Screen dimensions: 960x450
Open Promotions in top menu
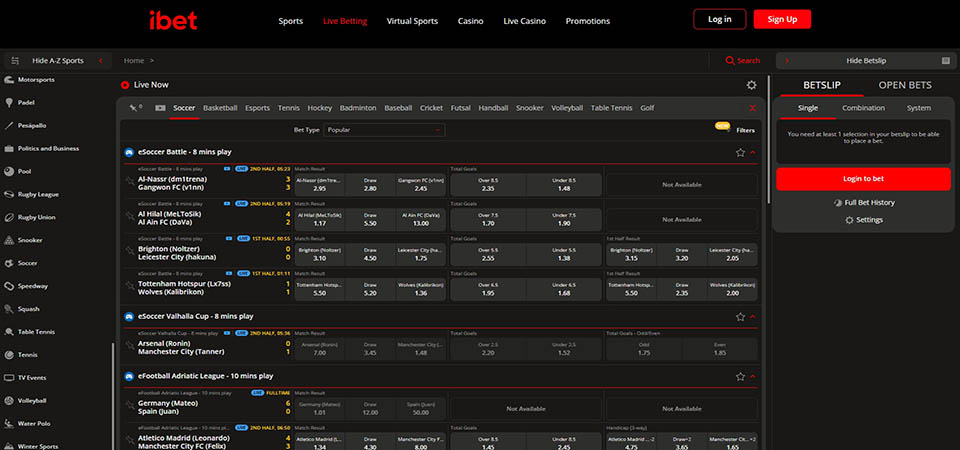coord(588,21)
